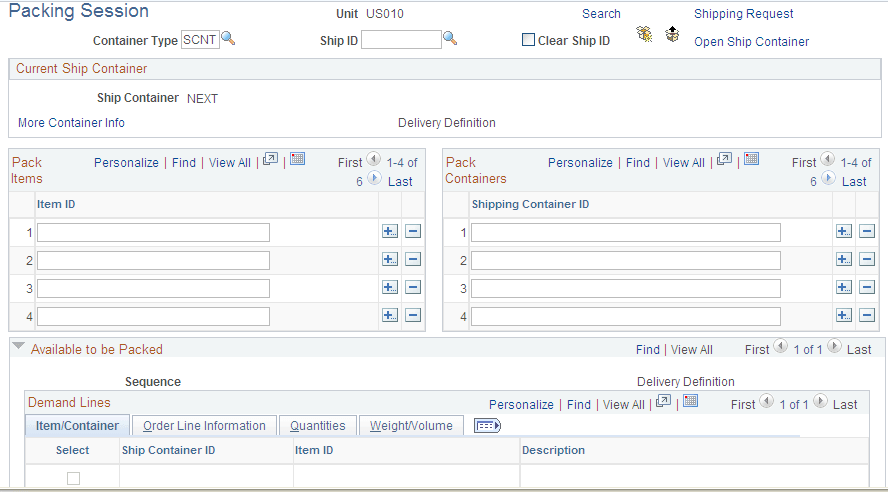Screen dimensions: 888x492
Task: Open View All for Pack Containers
Action: [684, 163]
